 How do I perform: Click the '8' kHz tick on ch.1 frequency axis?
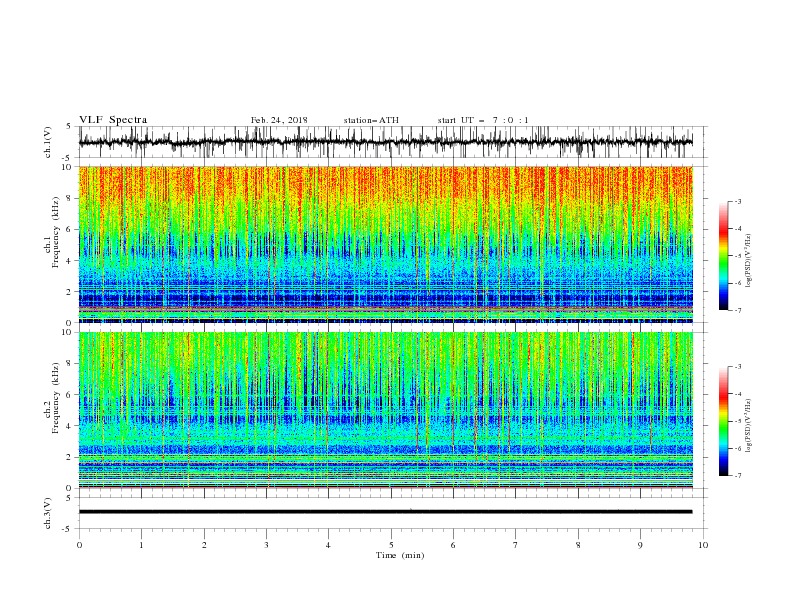coord(70,198)
